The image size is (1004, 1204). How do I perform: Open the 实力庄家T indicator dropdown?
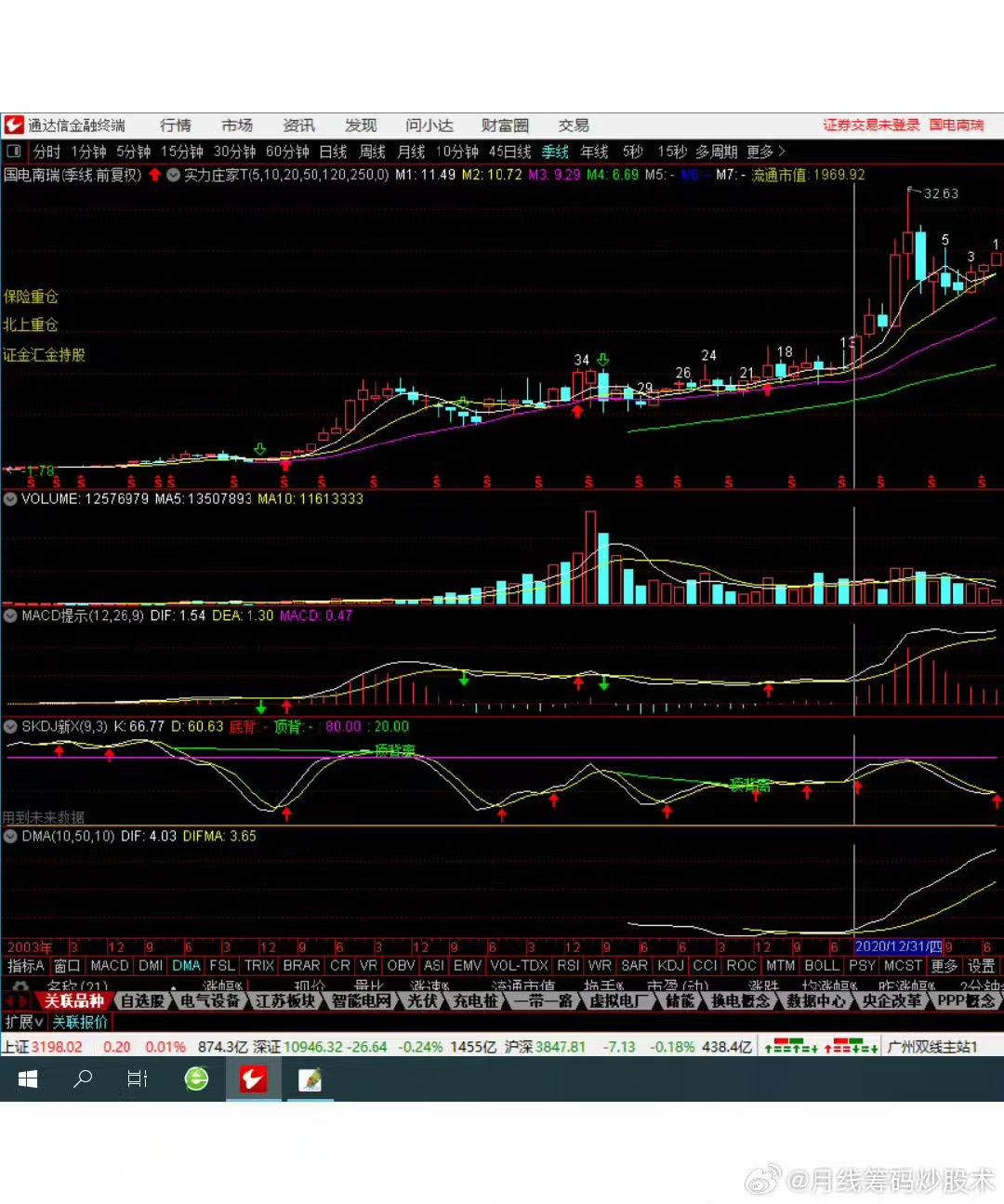point(173,175)
